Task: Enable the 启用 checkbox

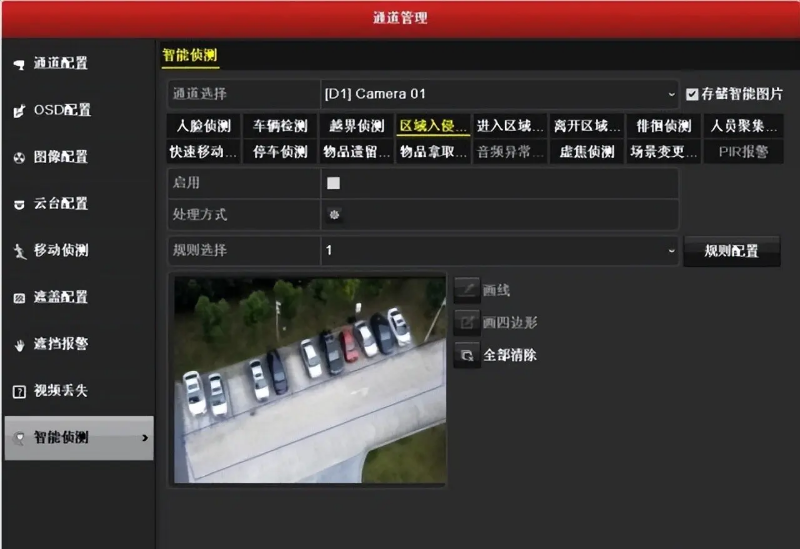Action: click(x=334, y=183)
